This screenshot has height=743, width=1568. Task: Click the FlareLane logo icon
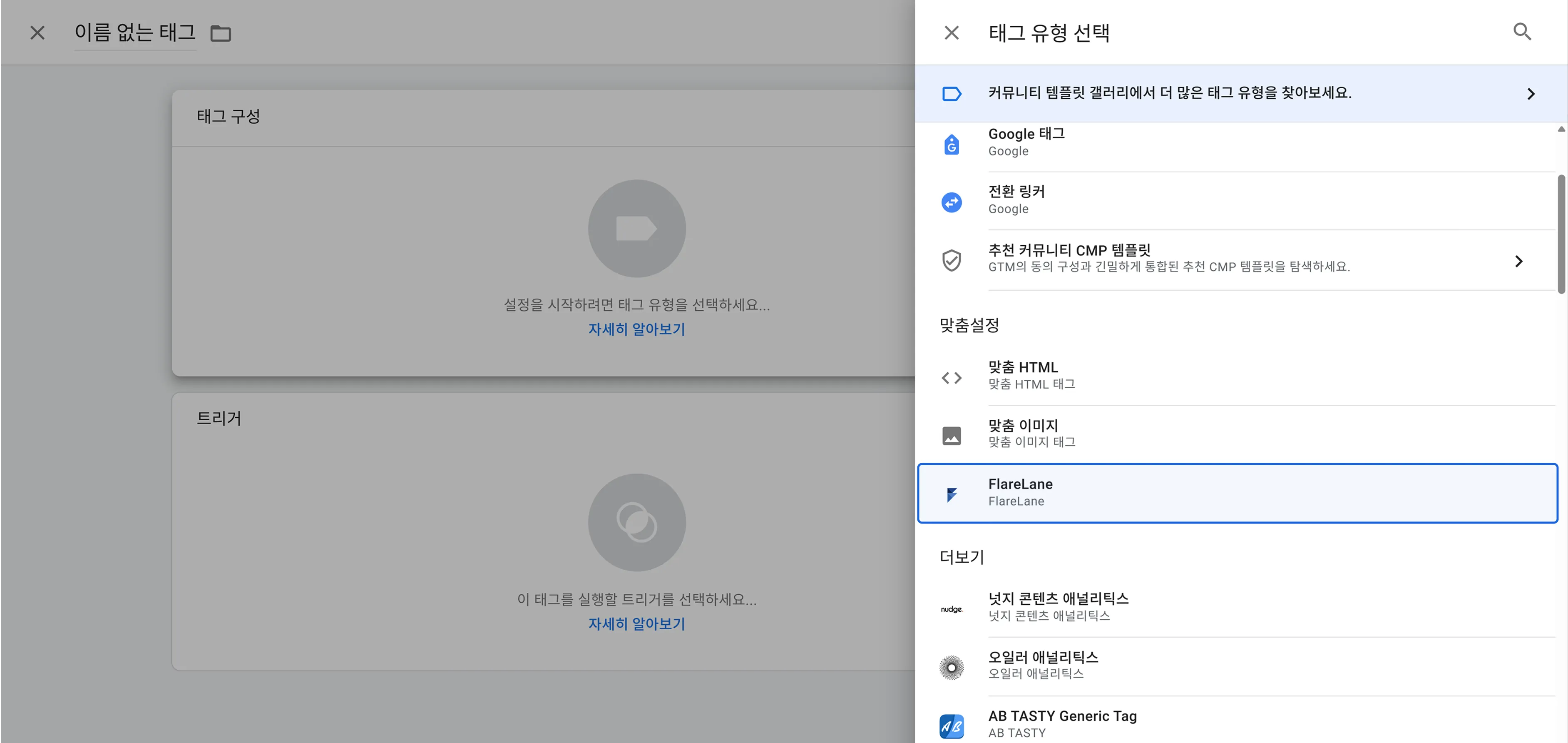(x=952, y=494)
